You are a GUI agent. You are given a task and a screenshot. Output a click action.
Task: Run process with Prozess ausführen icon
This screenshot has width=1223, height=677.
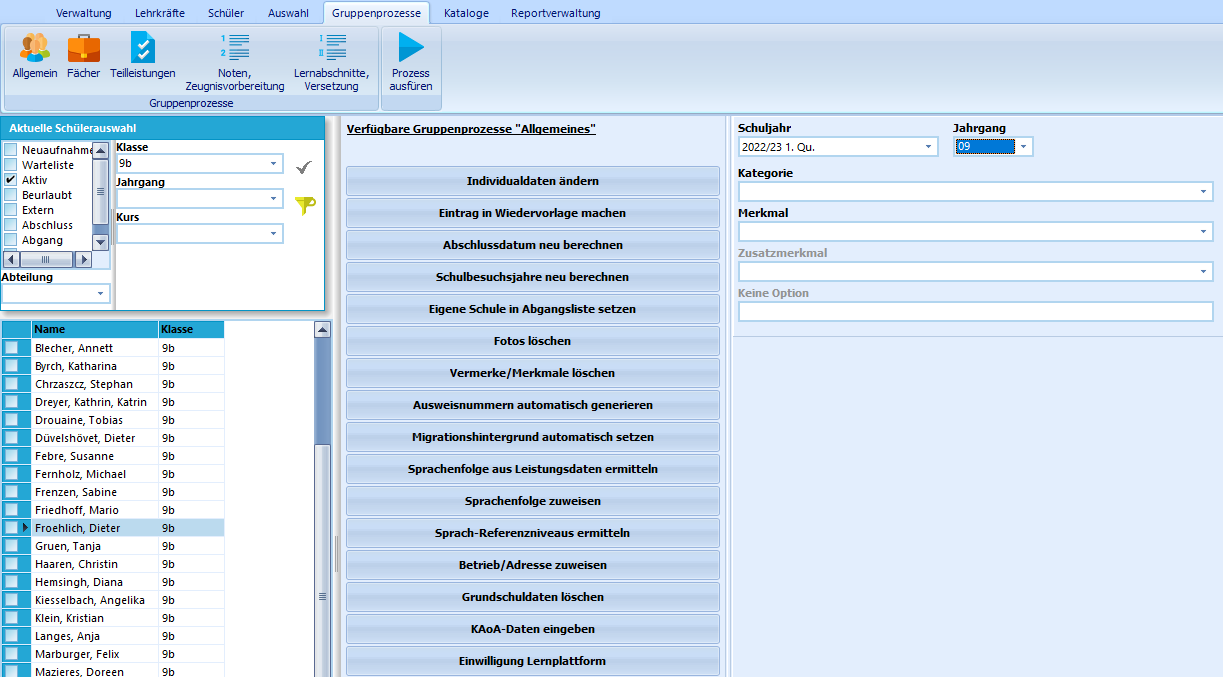coord(411,62)
